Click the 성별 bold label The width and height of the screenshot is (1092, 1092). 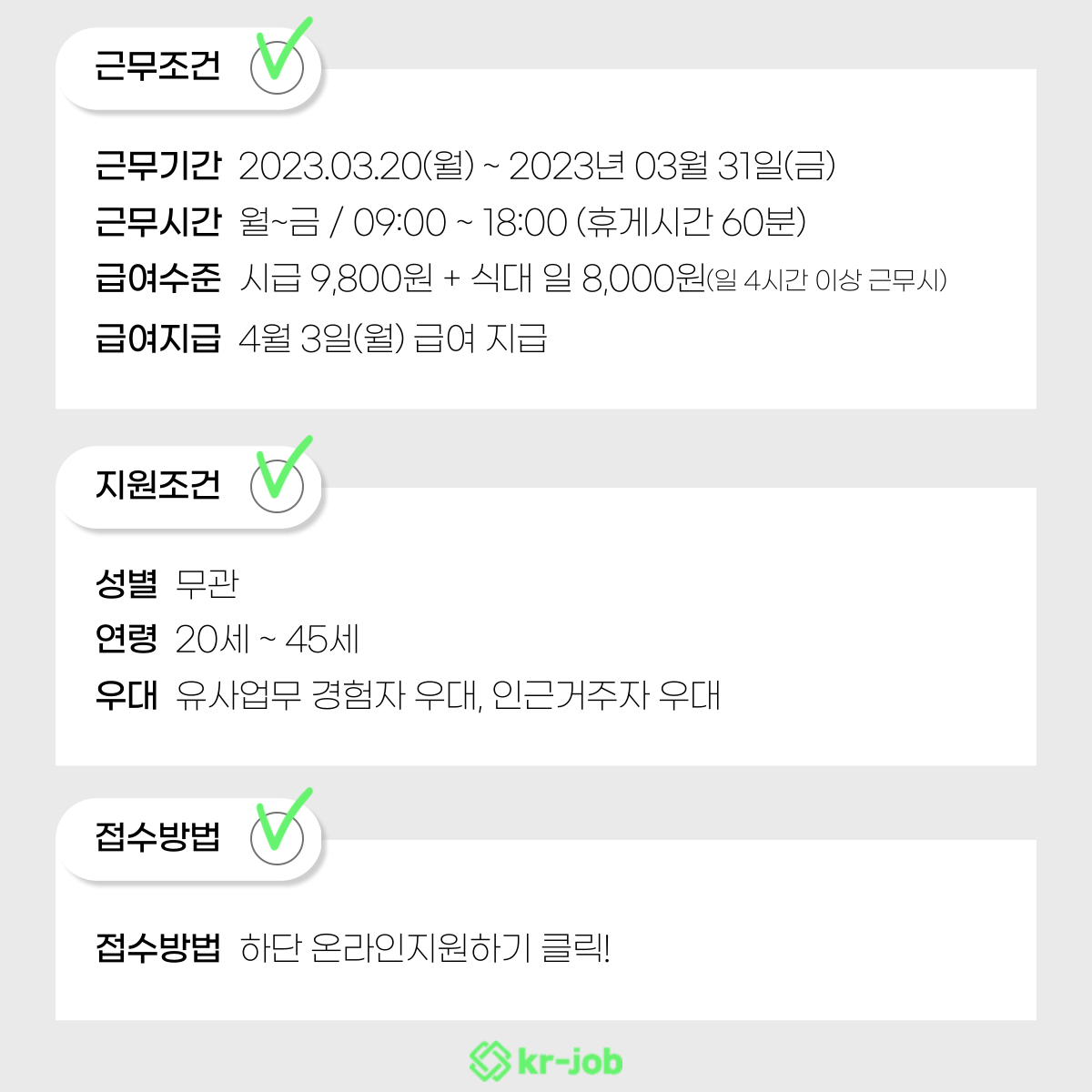[126, 583]
